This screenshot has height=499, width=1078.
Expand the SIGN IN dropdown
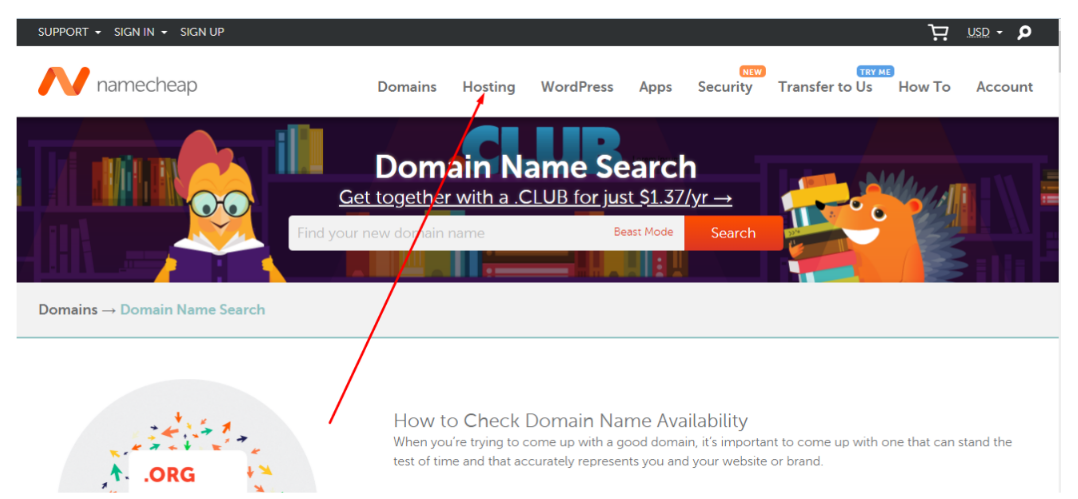click(140, 32)
